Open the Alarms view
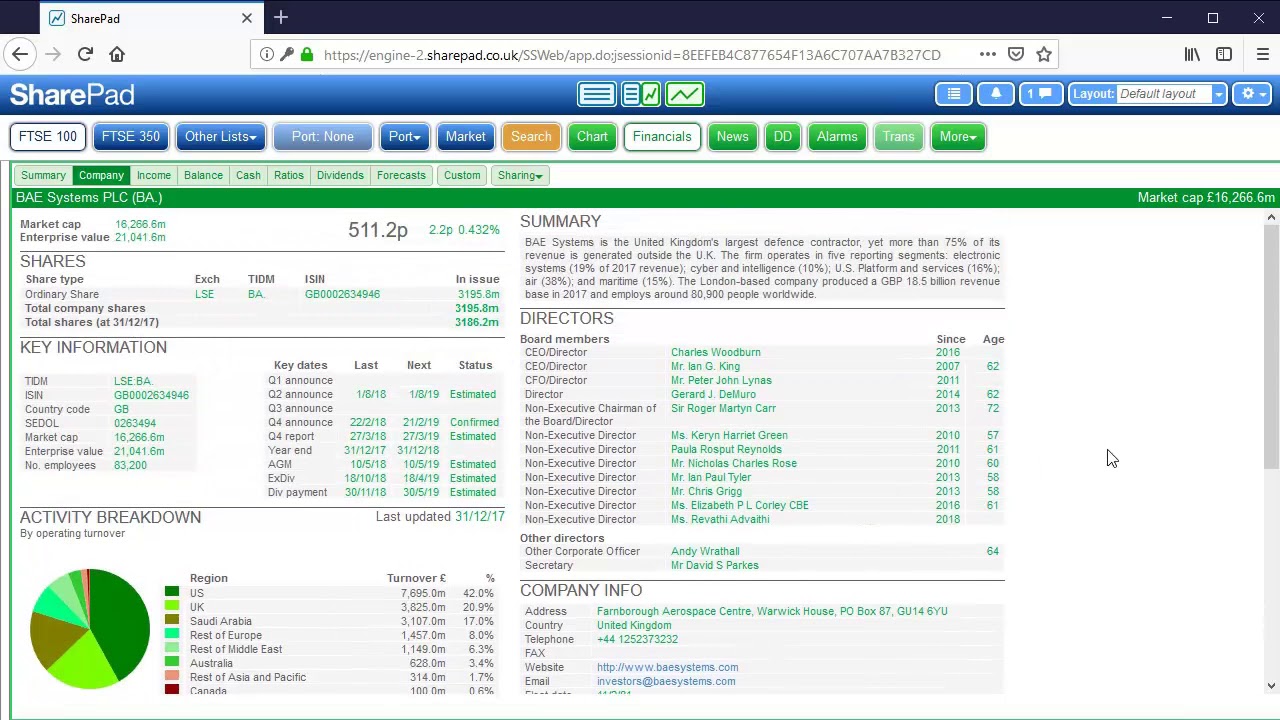The height and width of the screenshot is (720, 1280). (x=837, y=137)
